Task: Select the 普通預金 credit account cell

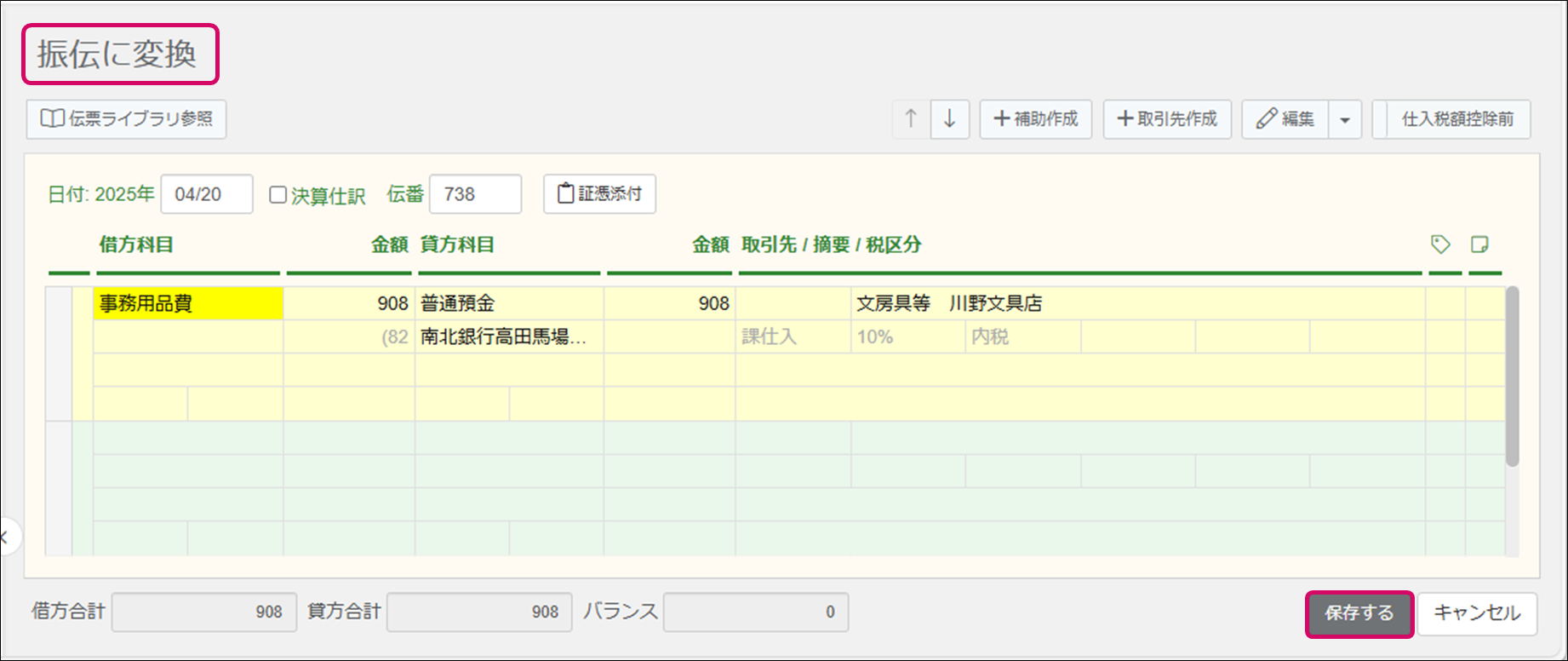Action: click(x=508, y=303)
